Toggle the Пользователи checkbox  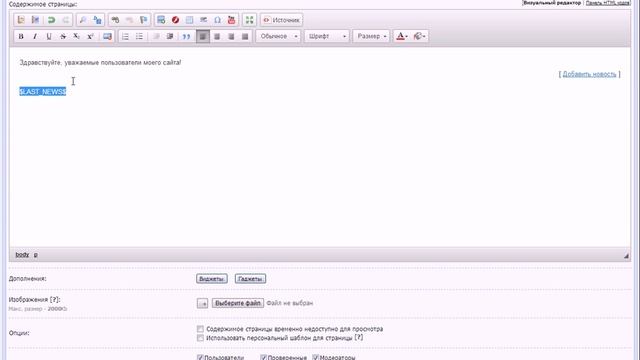pyautogui.click(x=200, y=358)
